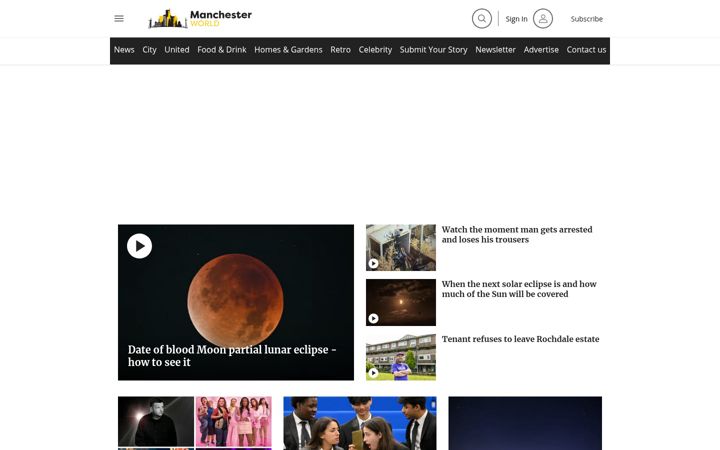This screenshot has height=450, width=720.
Task: Go to the United section
Action: coord(177,50)
